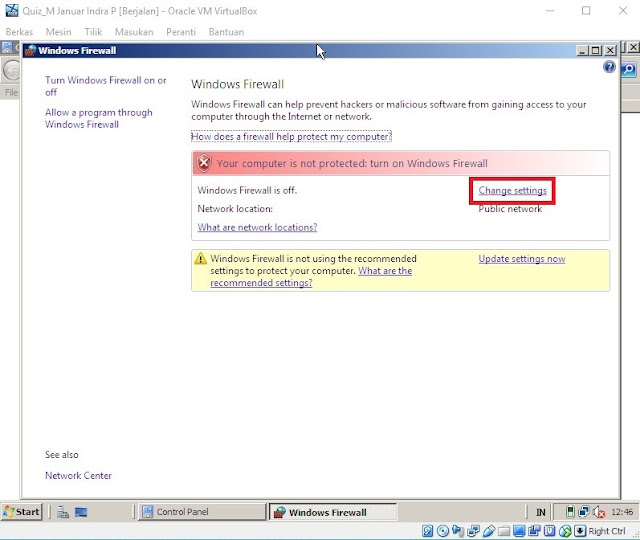The image size is (640, 540).
Task: Open the VirtualBox hard disk status icon
Action: click(428, 531)
